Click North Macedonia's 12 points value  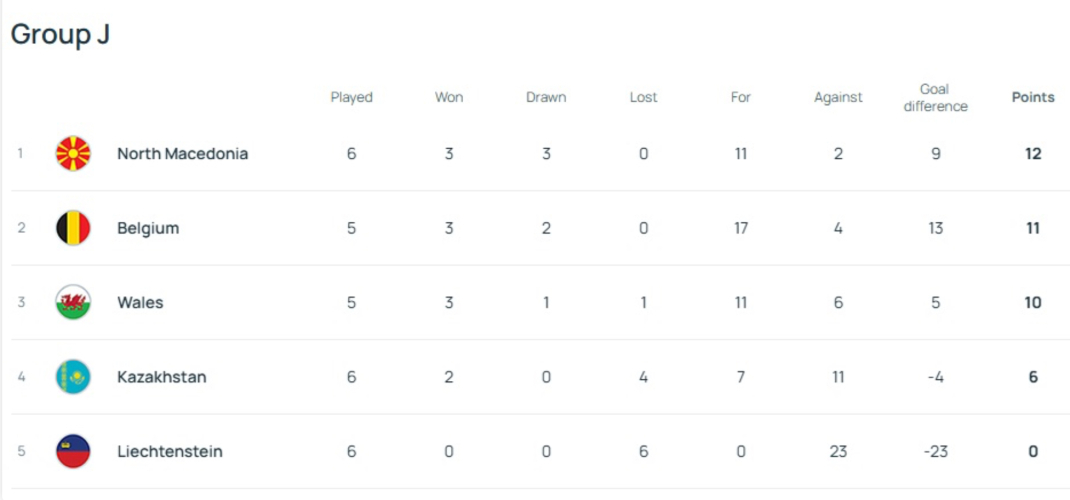click(x=1033, y=154)
